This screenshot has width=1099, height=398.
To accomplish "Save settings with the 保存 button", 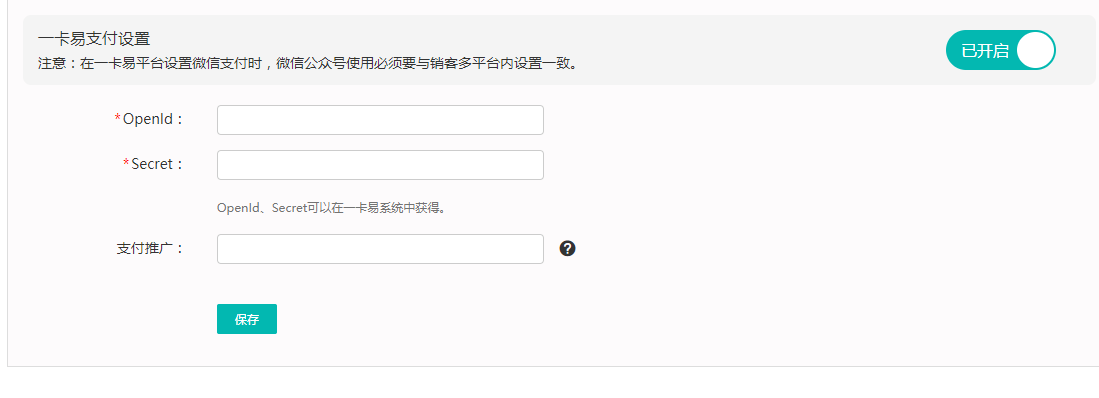I will tap(247, 319).
